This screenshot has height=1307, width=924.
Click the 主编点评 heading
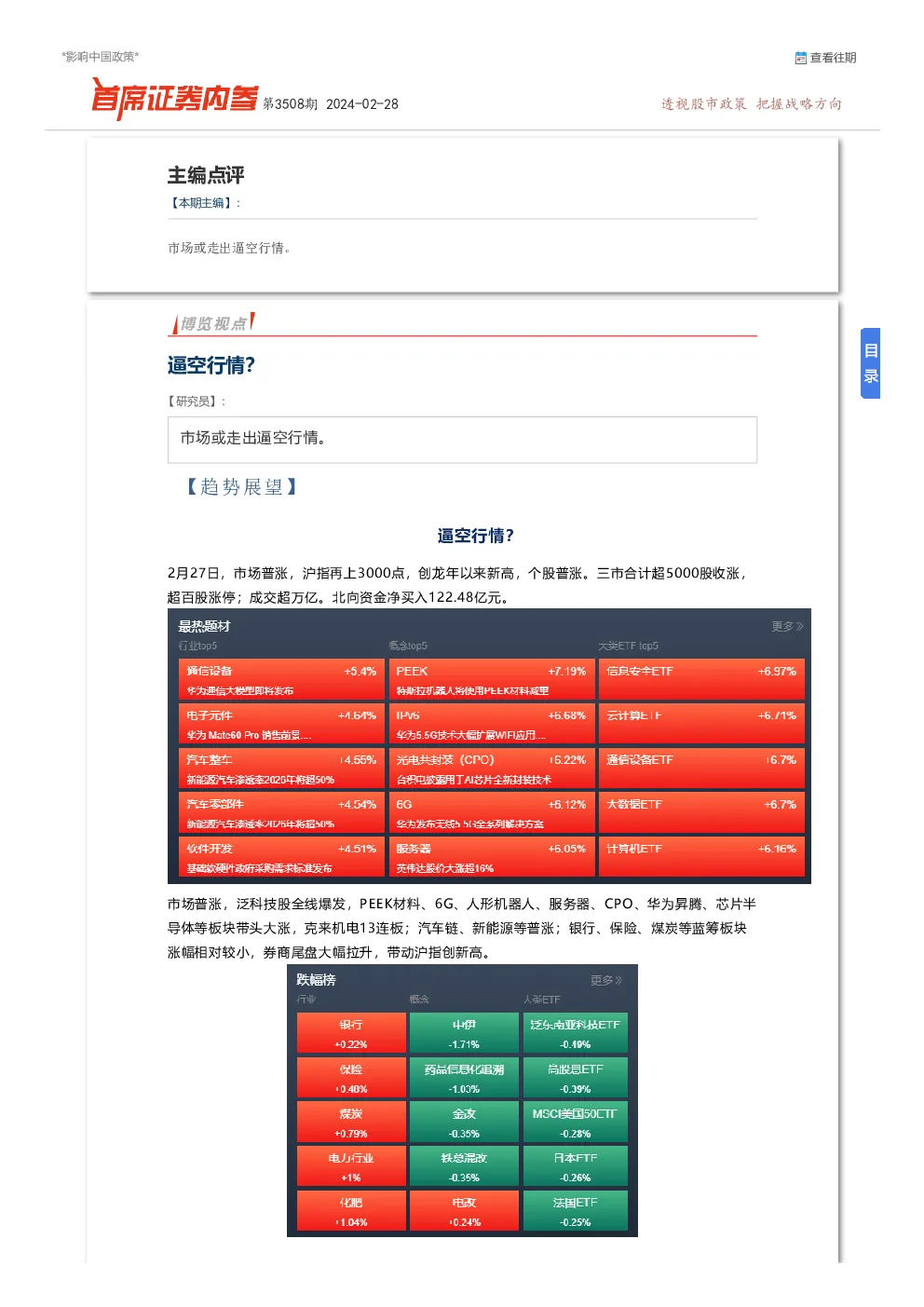click(206, 175)
